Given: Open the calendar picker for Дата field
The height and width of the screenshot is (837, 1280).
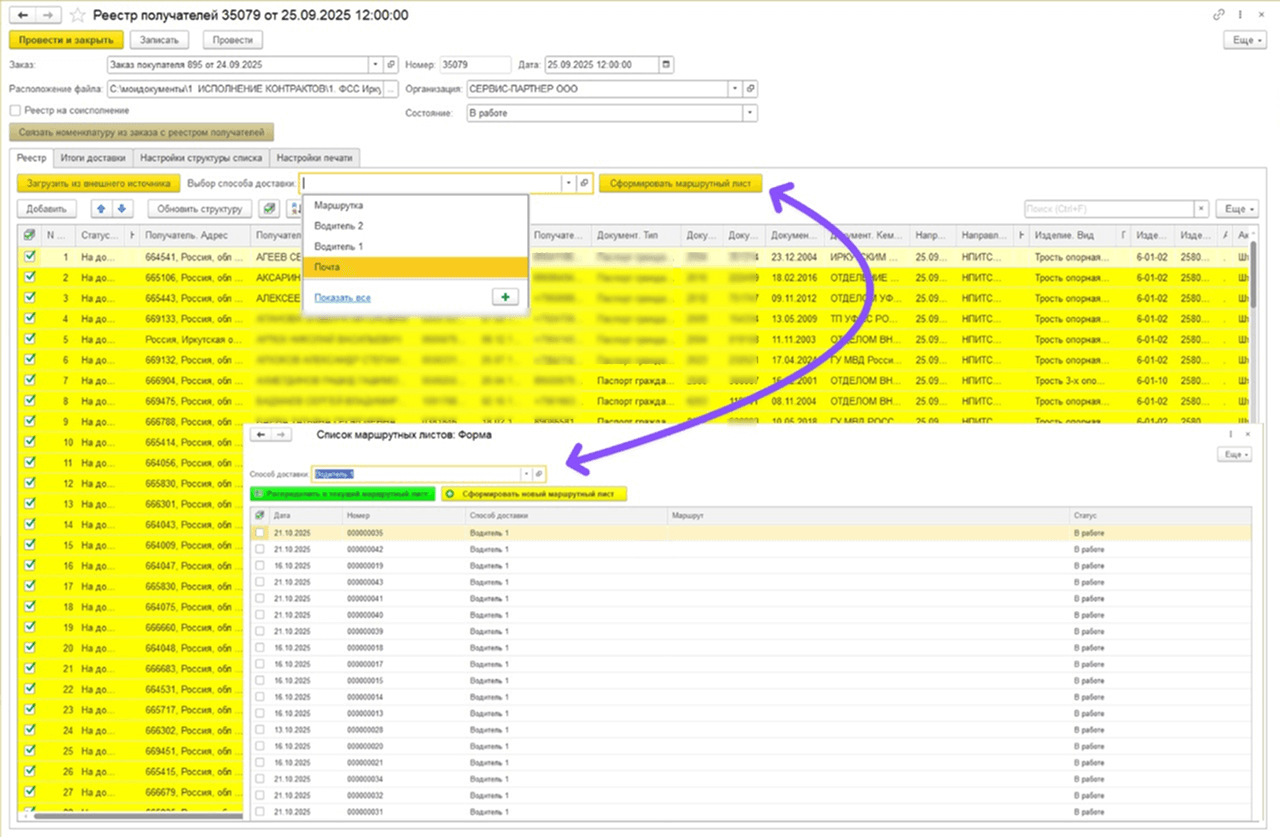Looking at the screenshot, I should (666, 65).
